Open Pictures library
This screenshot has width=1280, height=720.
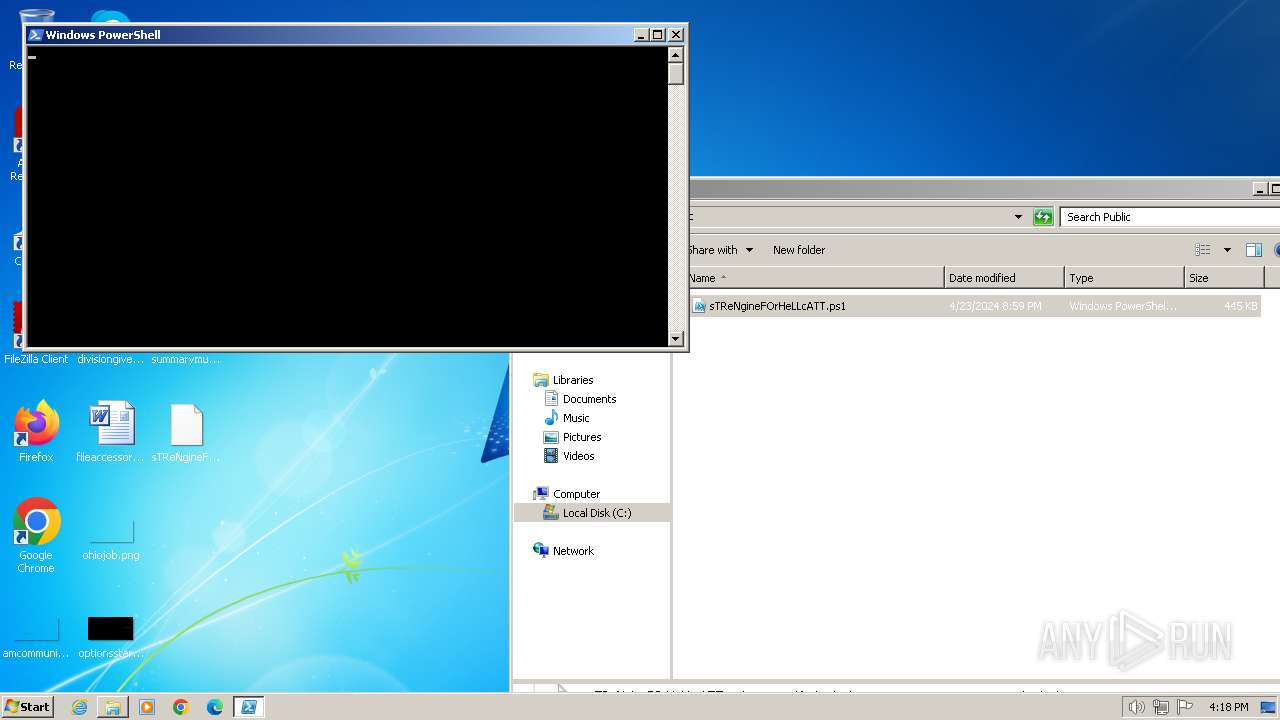pos(582,437)
